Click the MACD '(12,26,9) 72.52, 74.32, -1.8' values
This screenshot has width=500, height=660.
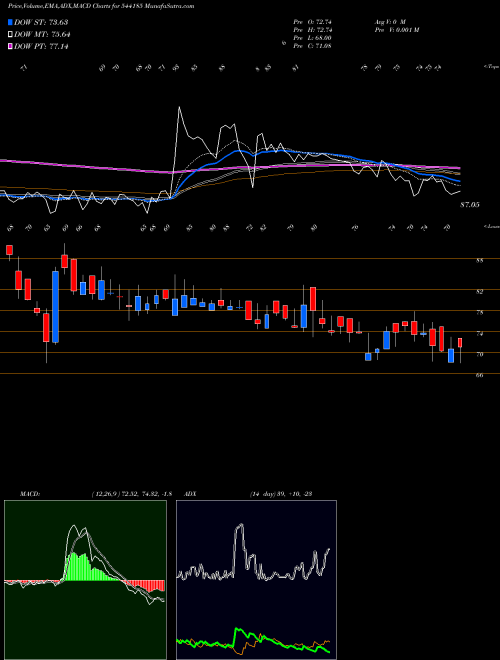tap(131, 494)
